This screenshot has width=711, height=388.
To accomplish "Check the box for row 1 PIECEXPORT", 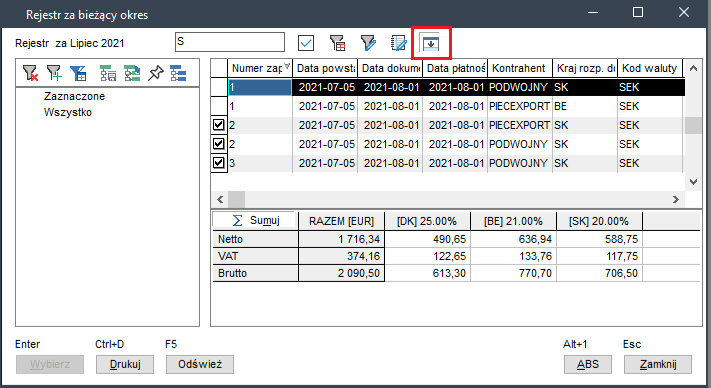I will pyautogui.click(x=219, y=106).
